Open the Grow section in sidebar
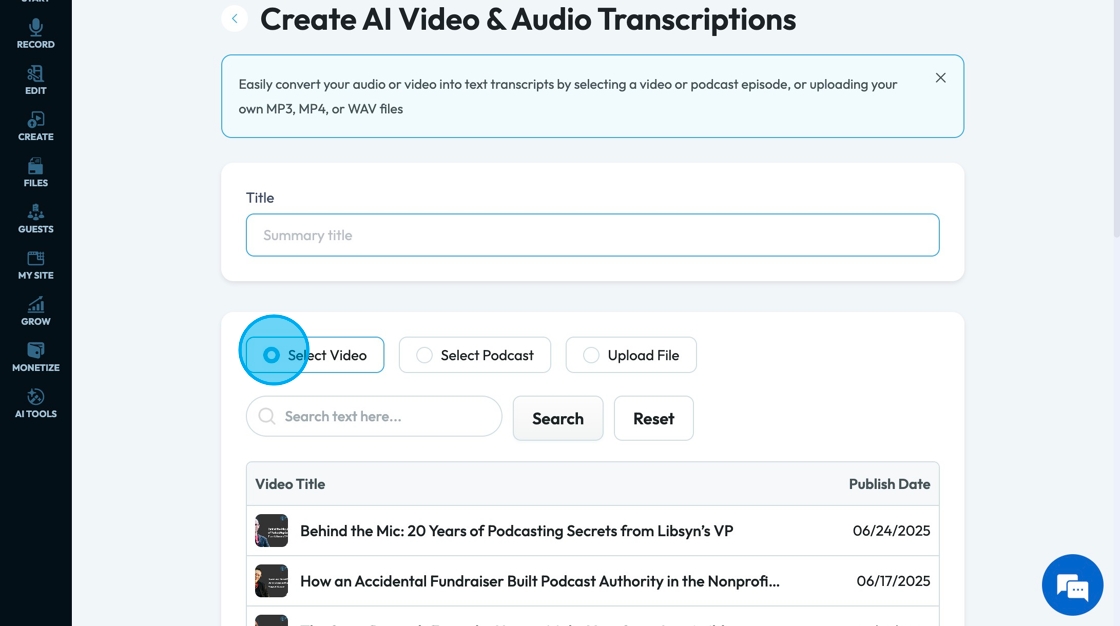This screenshot has height=626, width=1120. coord(35,312)
